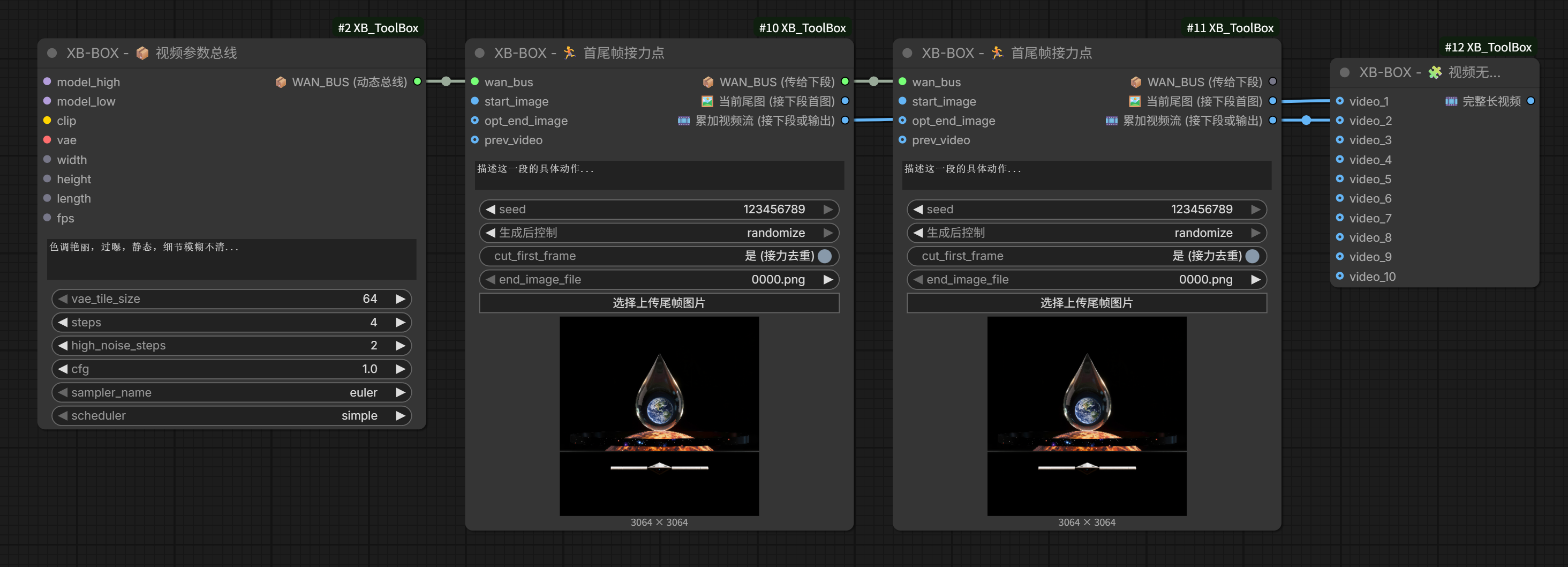Click the model_high input socket
Image resolution: width=1568 pixels, height=567 pixels.
pos(47,81)
